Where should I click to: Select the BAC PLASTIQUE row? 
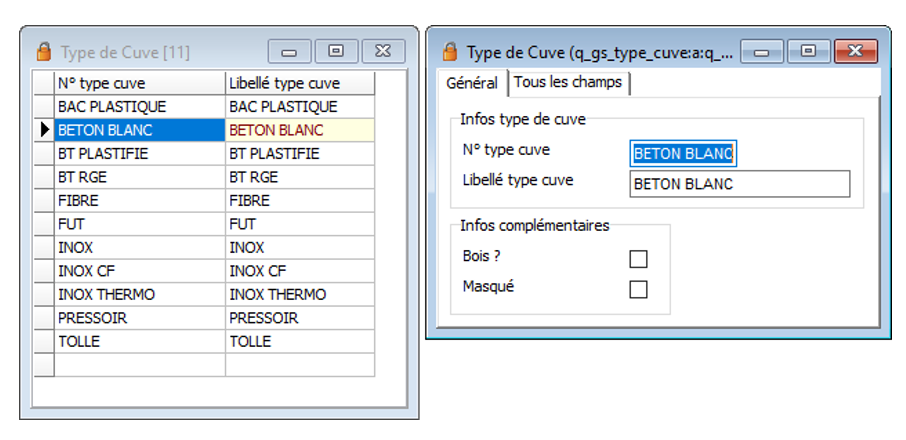(x=138, y=106)
